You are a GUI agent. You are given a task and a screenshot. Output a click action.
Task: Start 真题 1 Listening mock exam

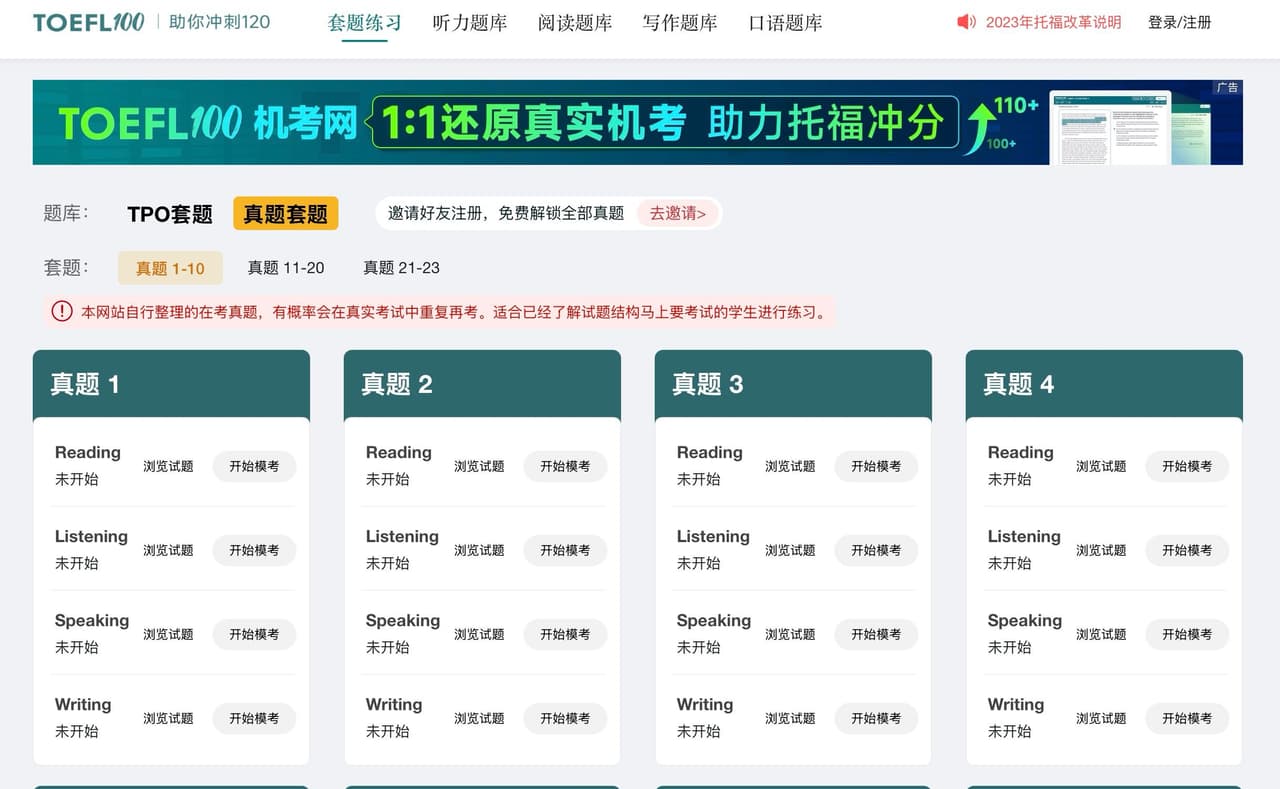[x=254, y=550]
